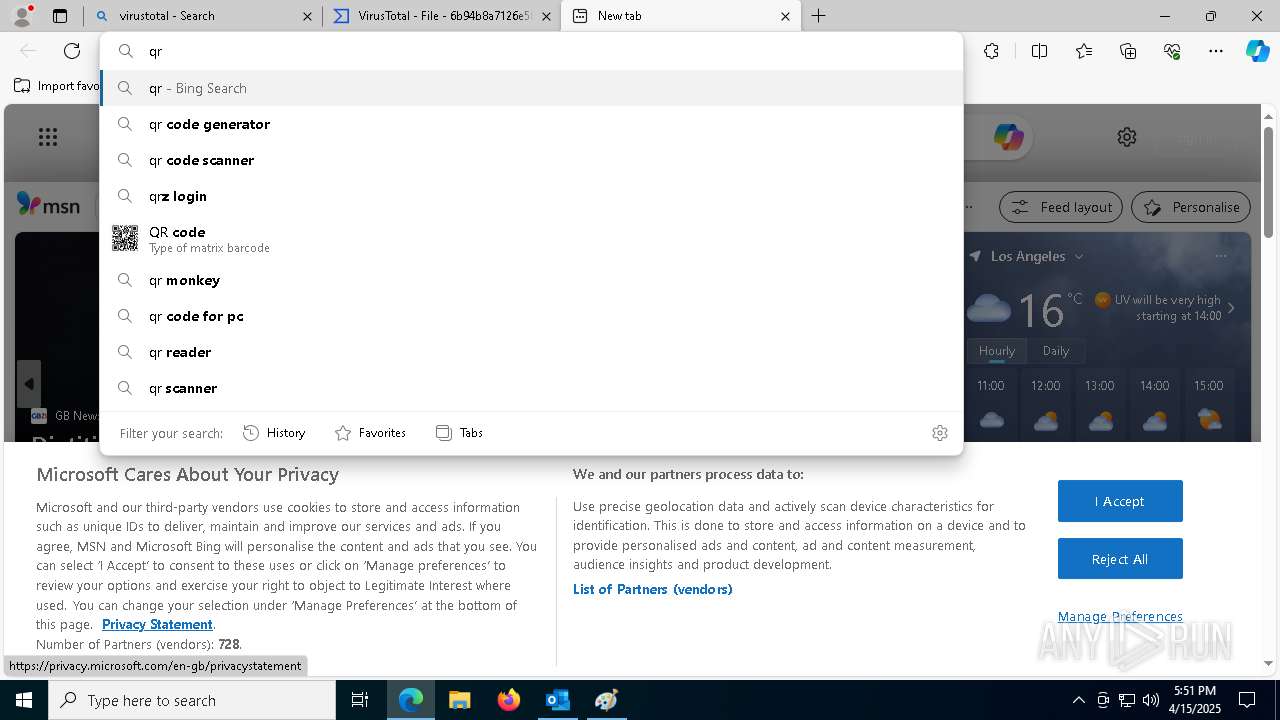Viewport: 1280px width, 720px height.
Task: Open File Explorer from taskbar
Action: (x=459, y=700)
